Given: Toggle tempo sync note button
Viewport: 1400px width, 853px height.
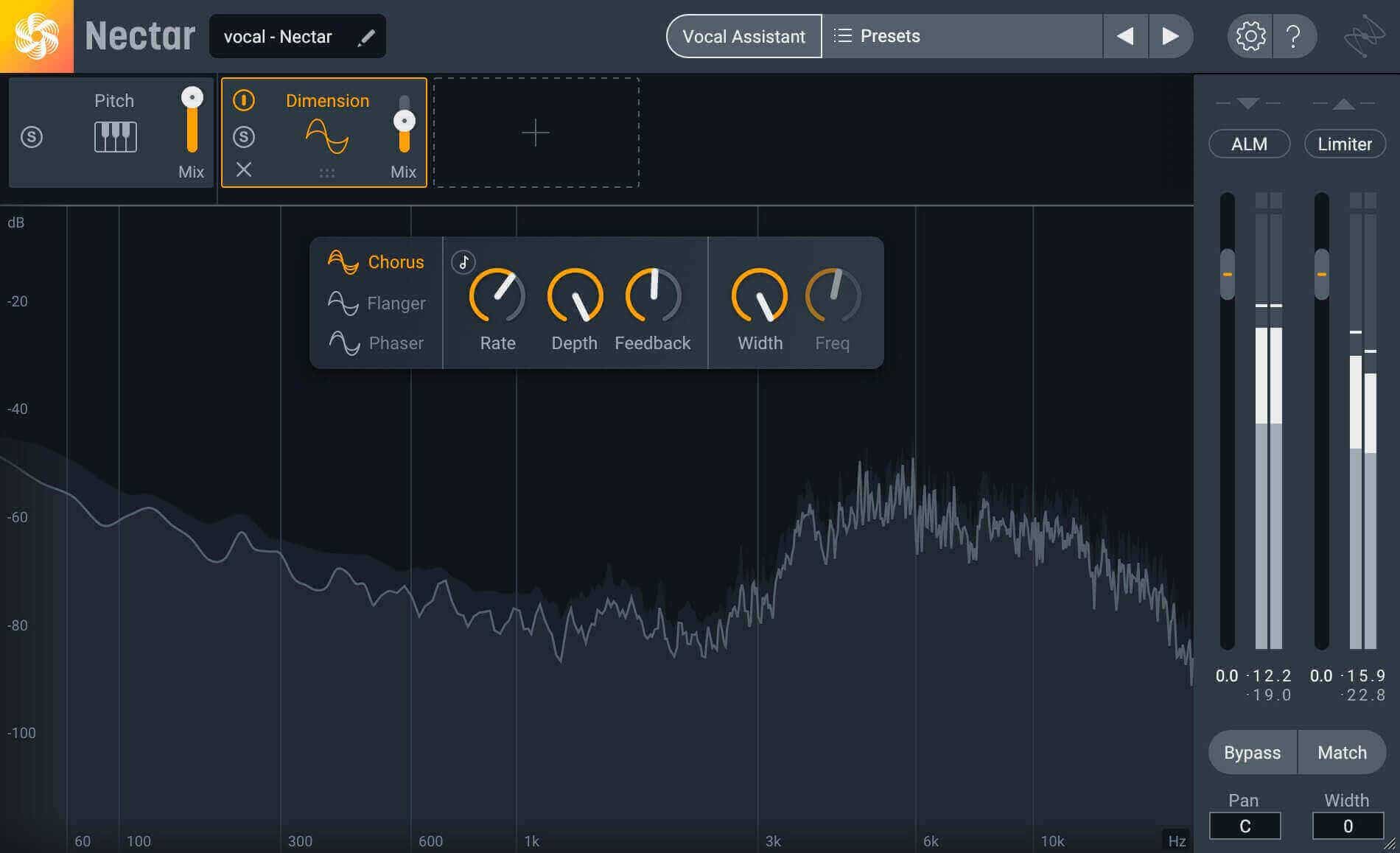Looking at the screenshot, I should pyautogui.click(x=463, y=261).
